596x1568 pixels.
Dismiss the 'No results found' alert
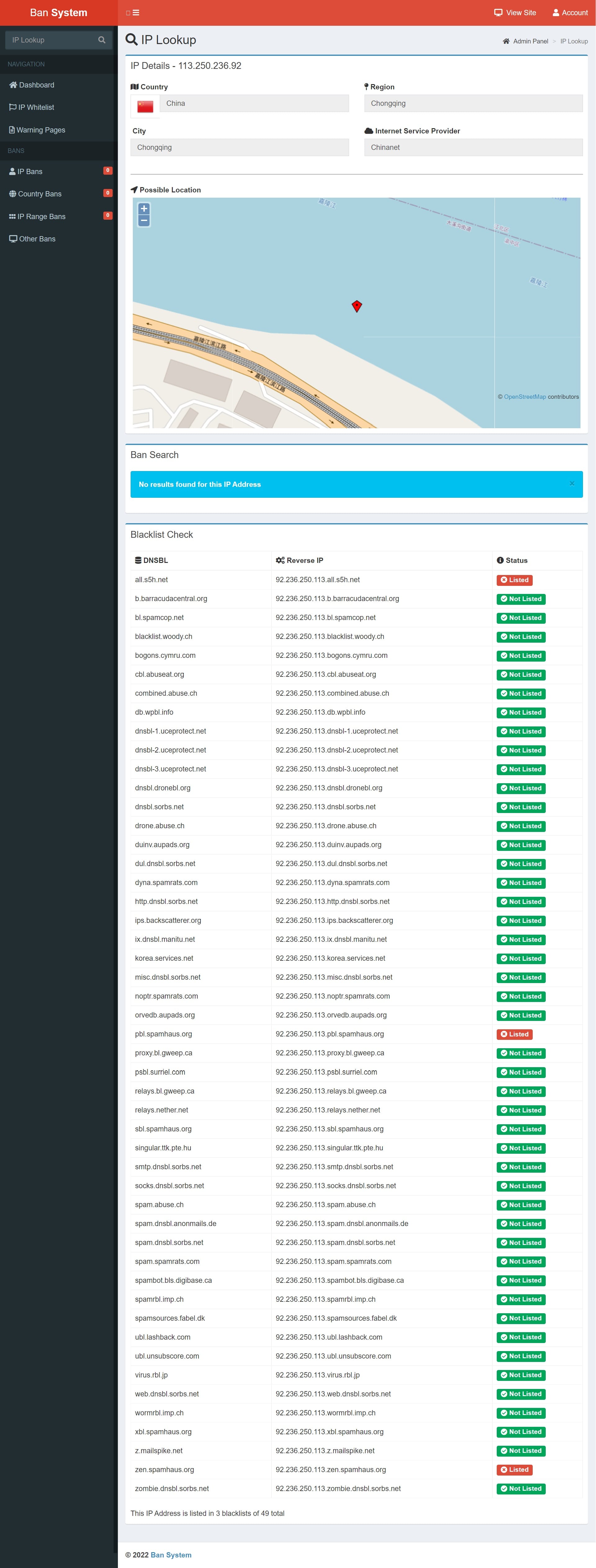pyautogui.click(x=572, y=483)
